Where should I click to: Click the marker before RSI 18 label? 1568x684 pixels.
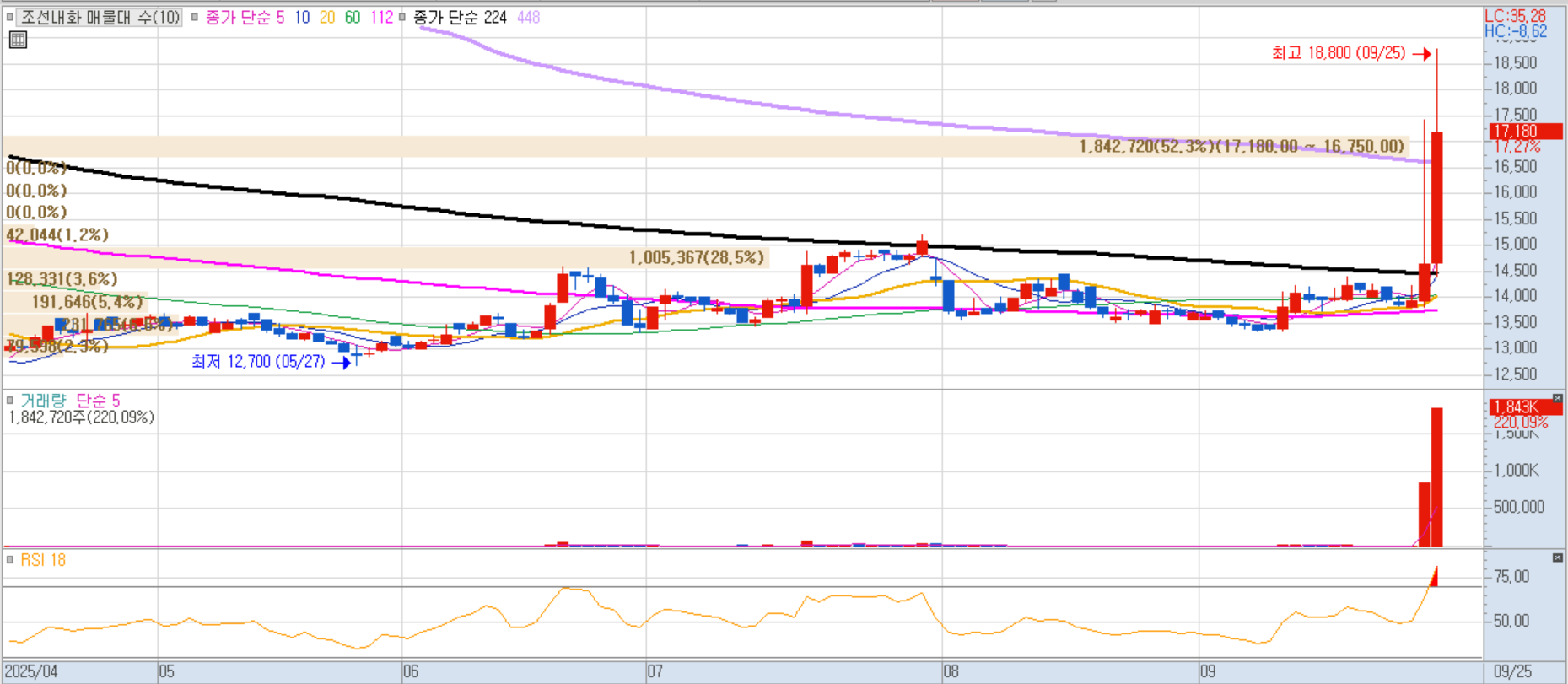tap(10, 560)
